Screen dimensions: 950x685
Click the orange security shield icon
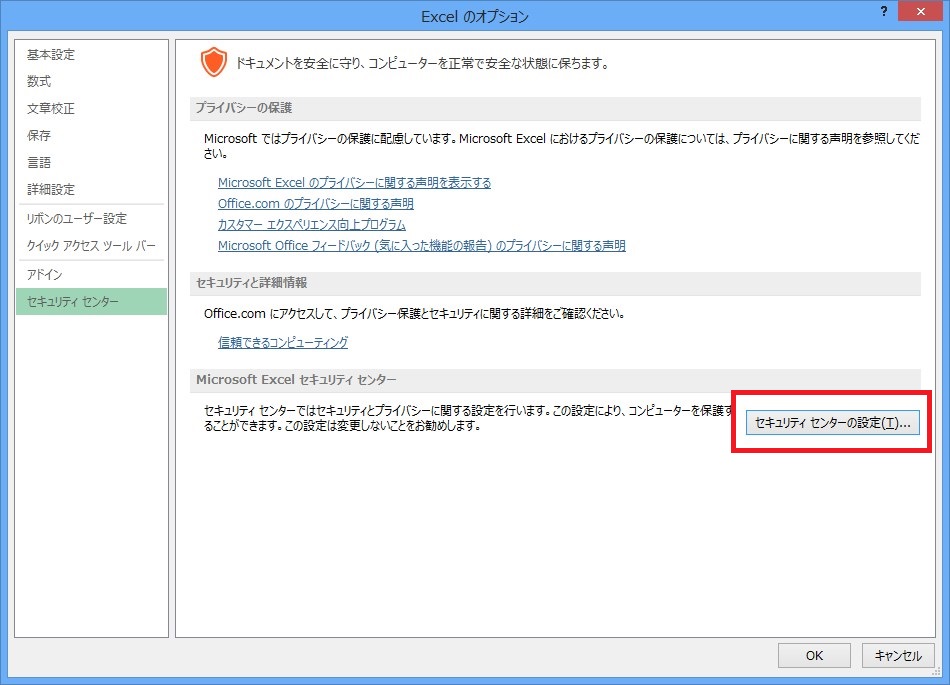pos(213,62)
